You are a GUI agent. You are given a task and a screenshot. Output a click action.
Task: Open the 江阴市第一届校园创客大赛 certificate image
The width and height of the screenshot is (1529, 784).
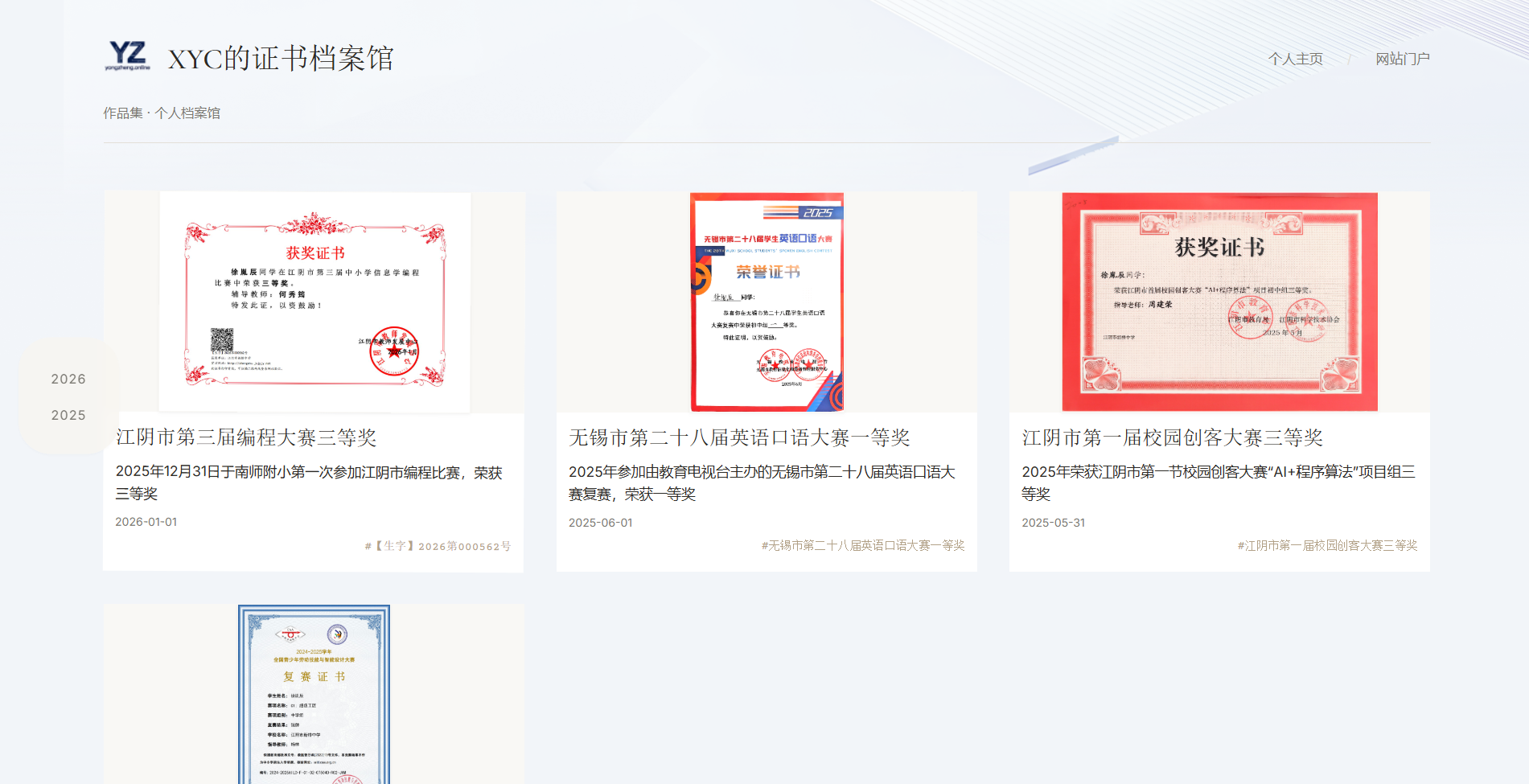1219,302
